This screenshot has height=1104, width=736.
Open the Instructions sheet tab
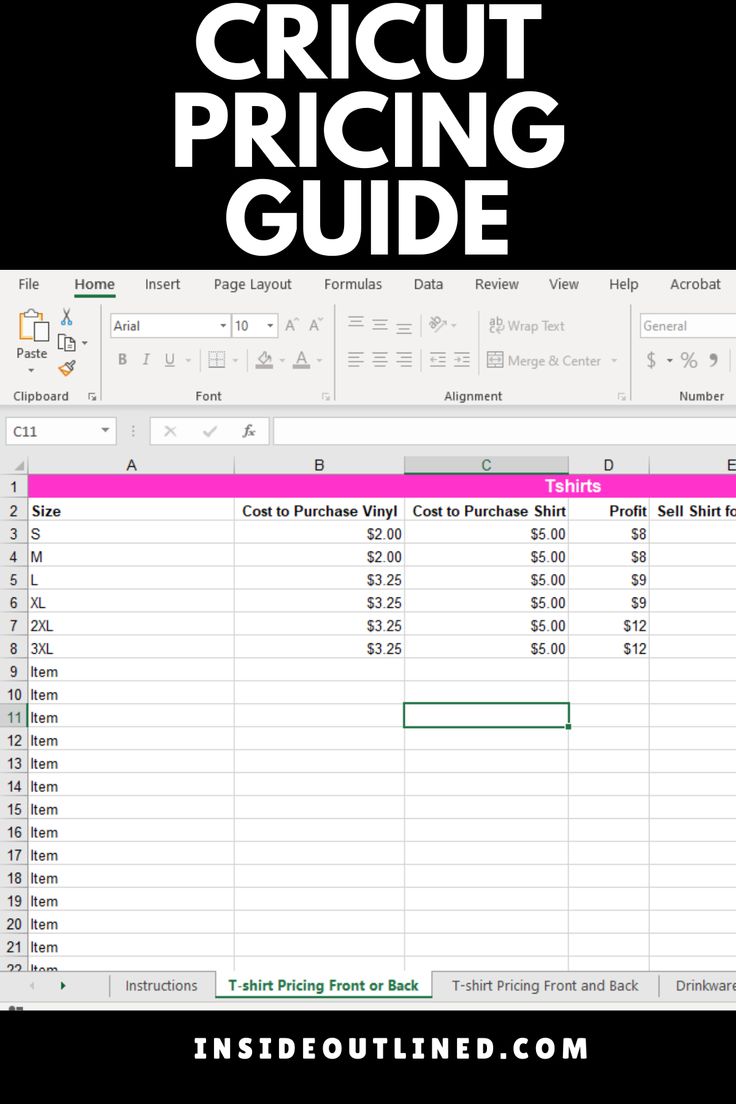[161, 985]
